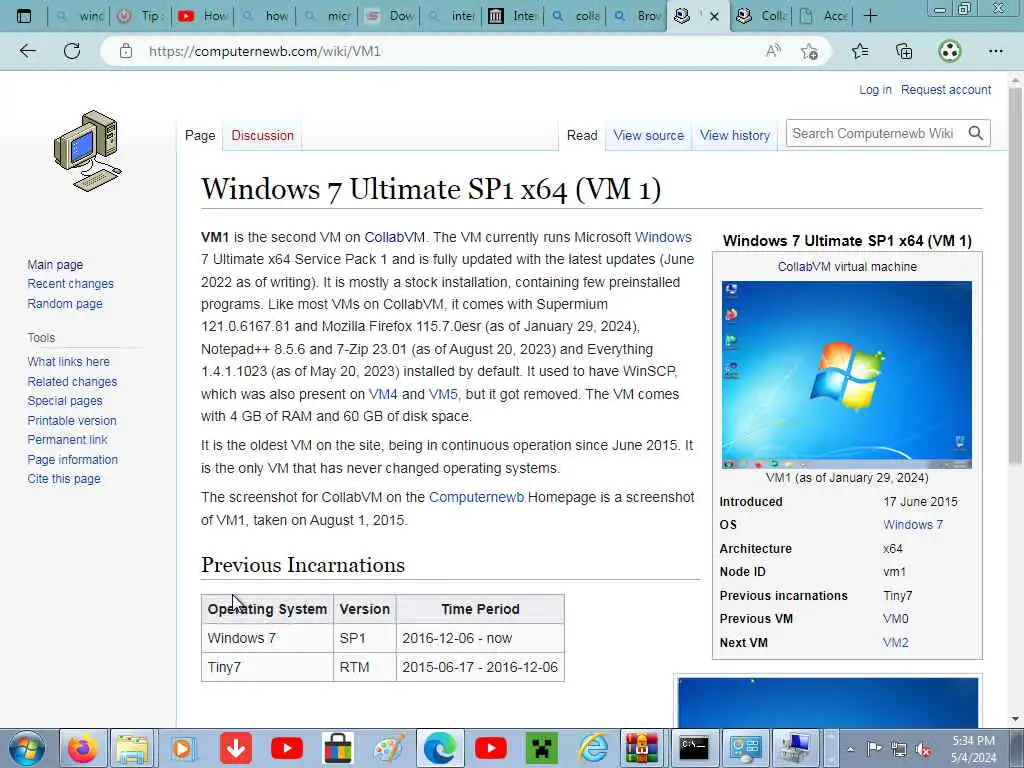This screenshot has height=768, width=1024.
Task: Open Related changes link
Action: (72, 381)
